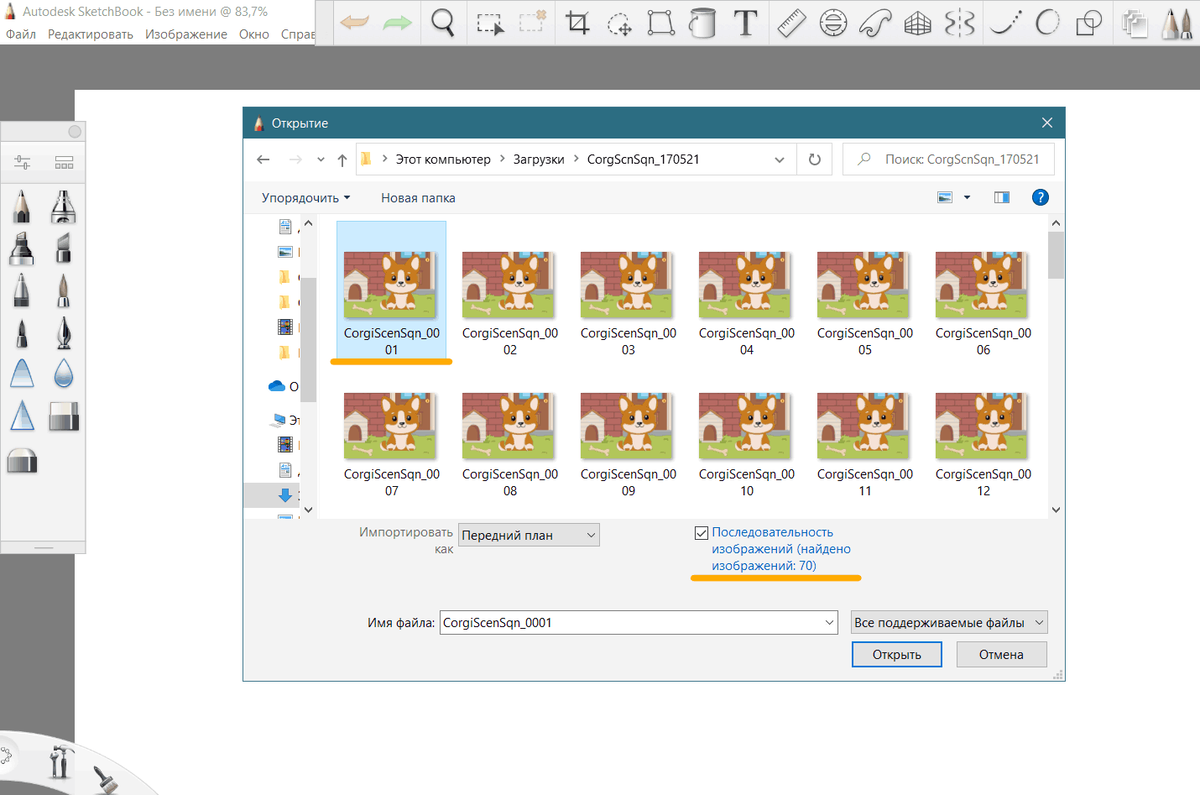Go up one folder level arrow

click(342, 159)
